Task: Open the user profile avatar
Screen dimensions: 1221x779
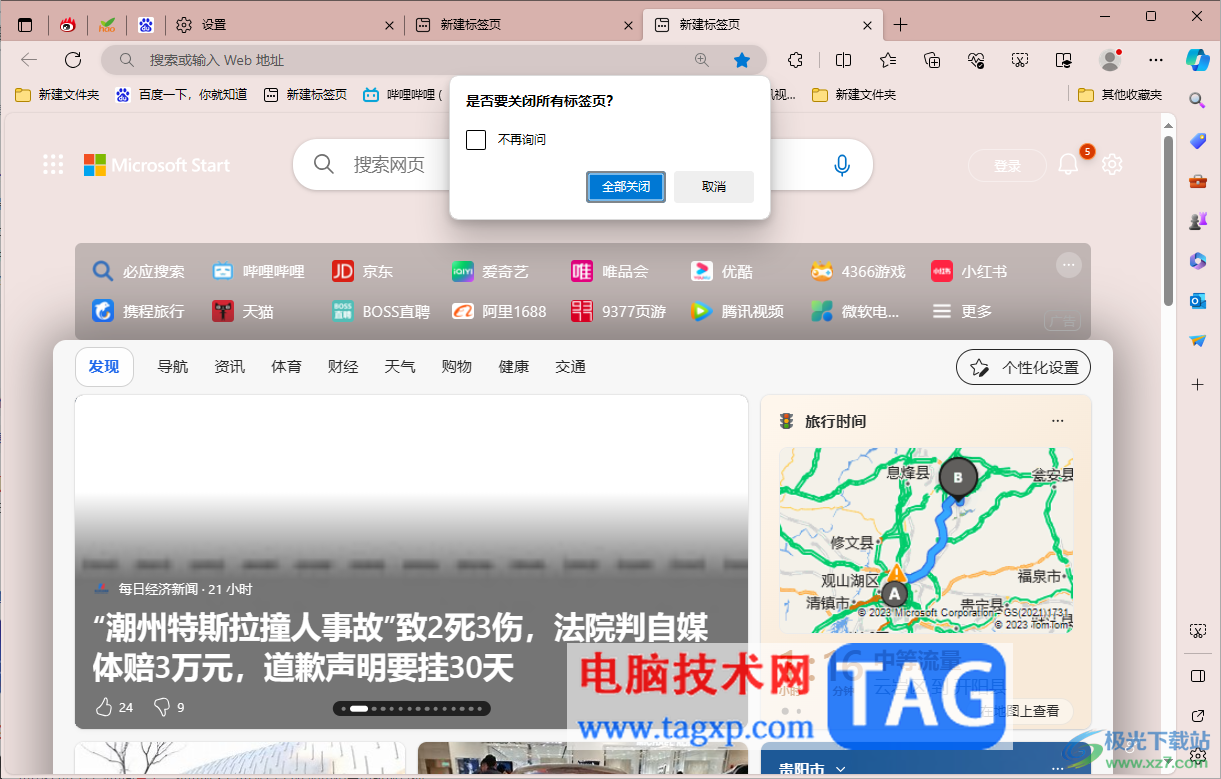Action: pos(1110,60)
